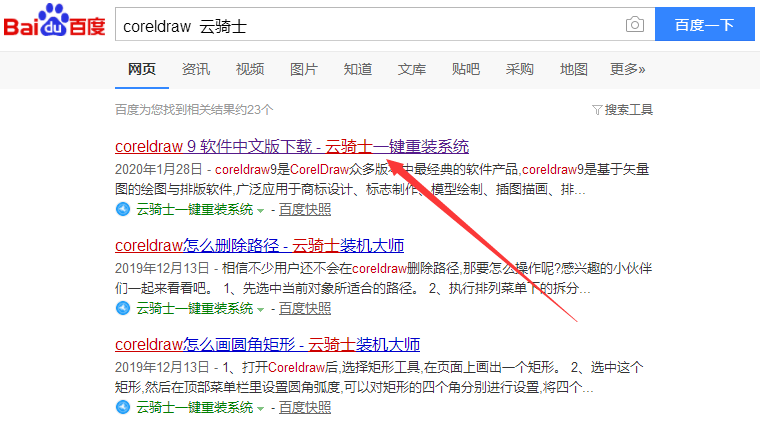Open 百度快照 for coreldraw 9 result
Image resolution: width=760 pixels, height=422 pixels.
coord(305,209)
